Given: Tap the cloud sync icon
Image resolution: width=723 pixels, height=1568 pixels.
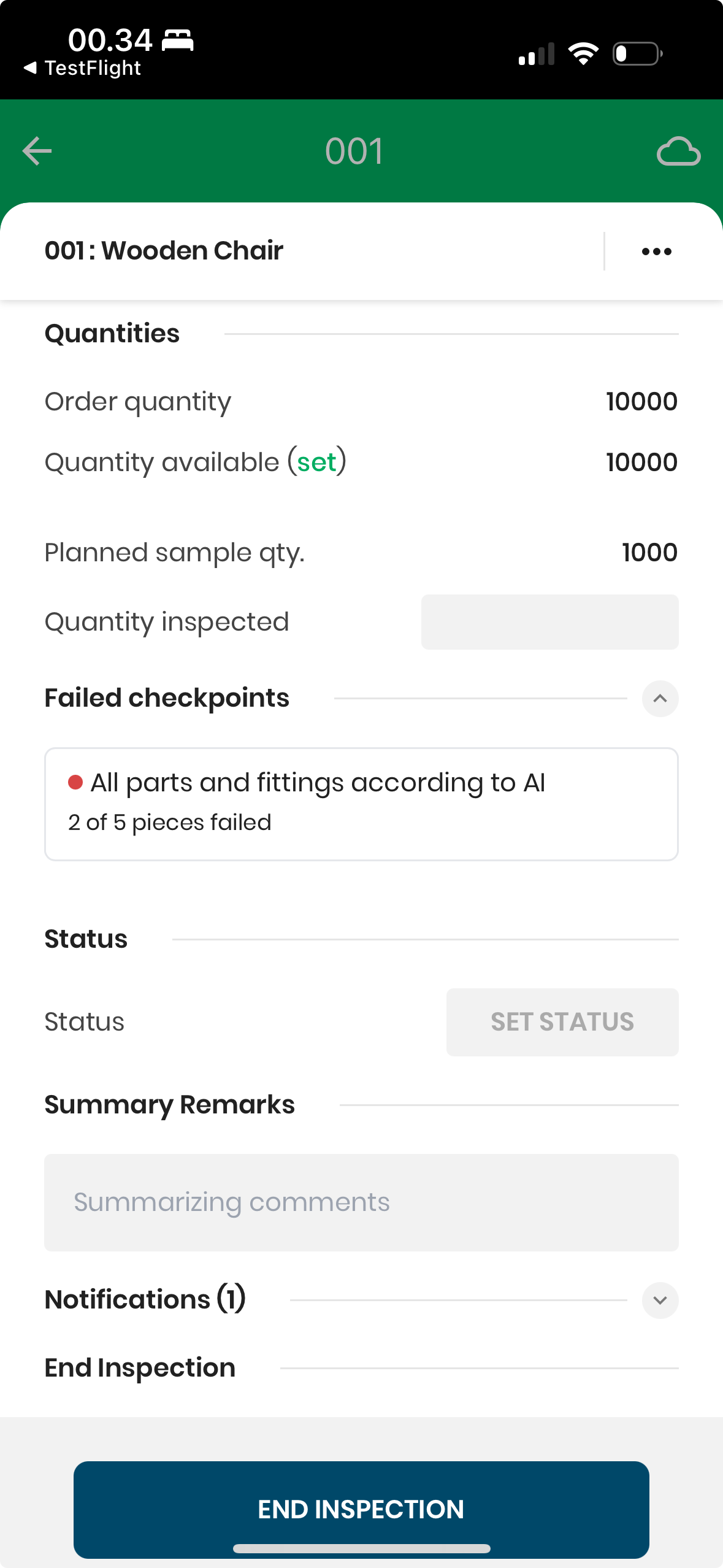Looking at the screenshot, I should point(678,152).
